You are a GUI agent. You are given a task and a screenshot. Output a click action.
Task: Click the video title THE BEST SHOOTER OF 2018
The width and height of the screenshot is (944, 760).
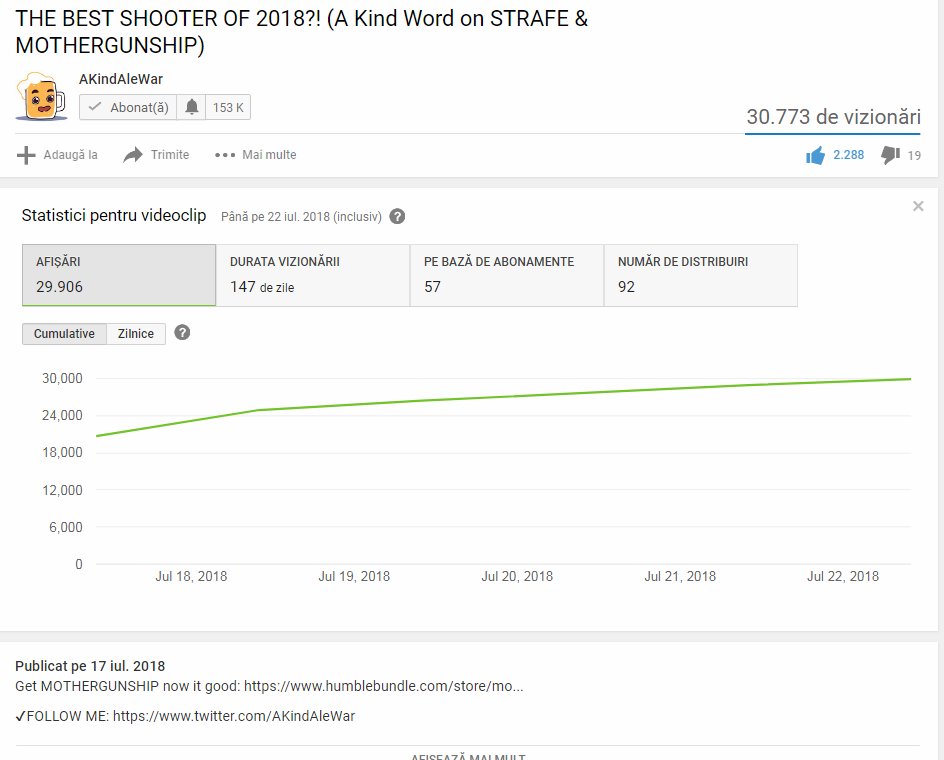coord(302,32)
